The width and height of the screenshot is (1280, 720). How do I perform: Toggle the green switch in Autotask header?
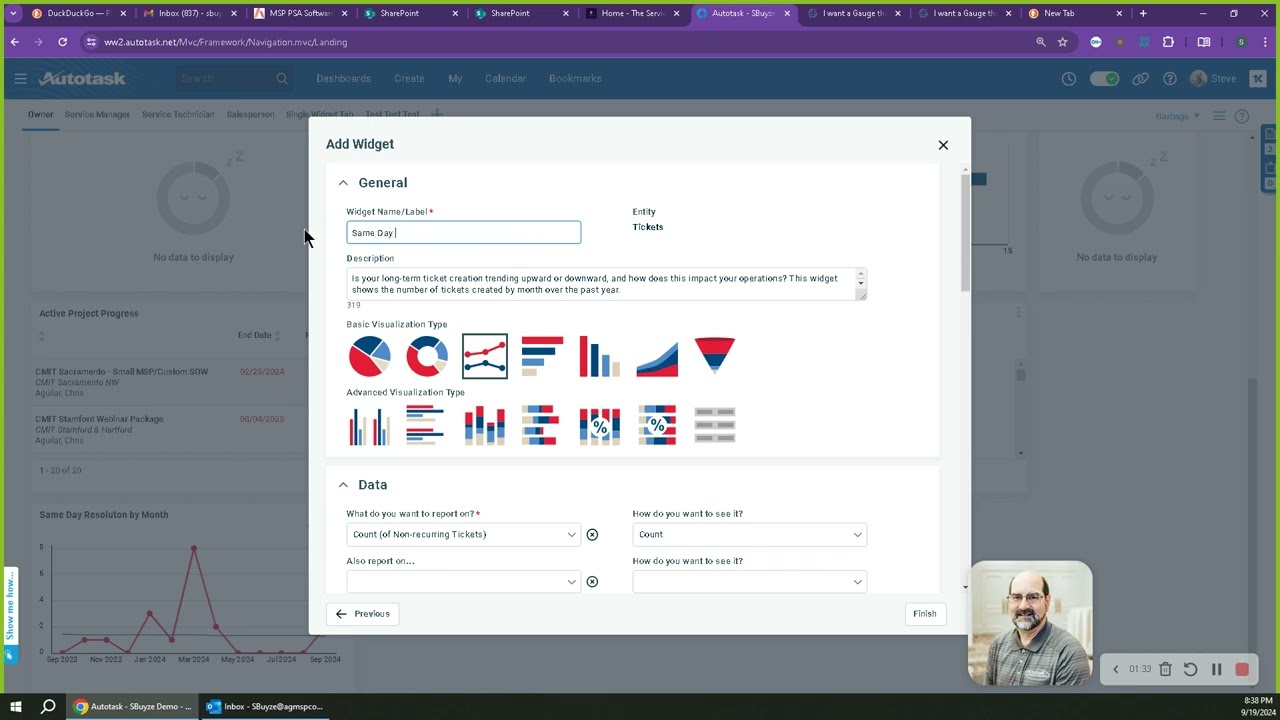pyautogui.click(x=1104, y=79)
